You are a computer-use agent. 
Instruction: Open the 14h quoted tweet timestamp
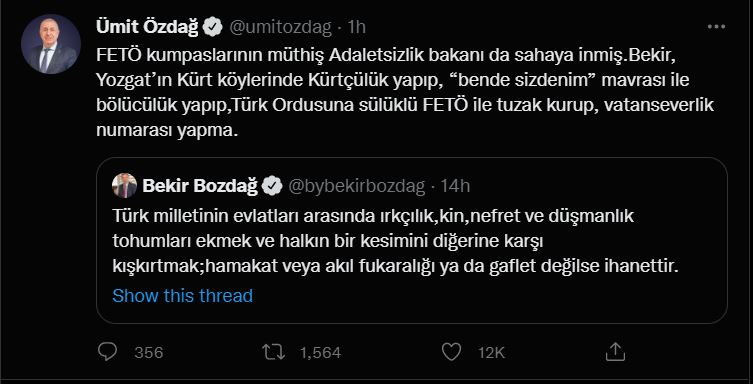[454, 186]
